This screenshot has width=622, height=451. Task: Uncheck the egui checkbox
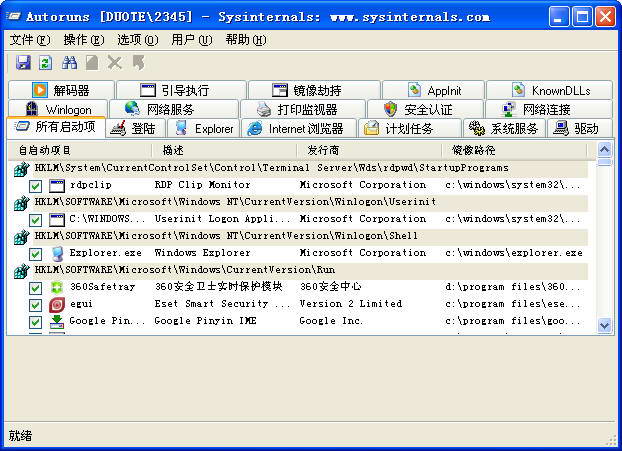point(35,305)
